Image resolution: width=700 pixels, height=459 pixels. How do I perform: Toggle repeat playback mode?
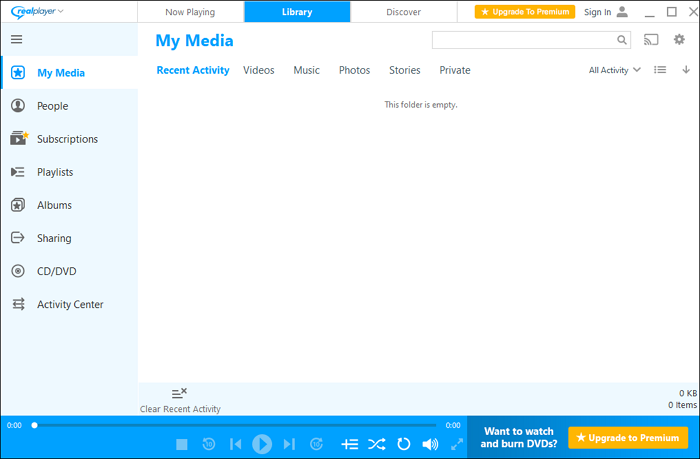pos(404,444)
